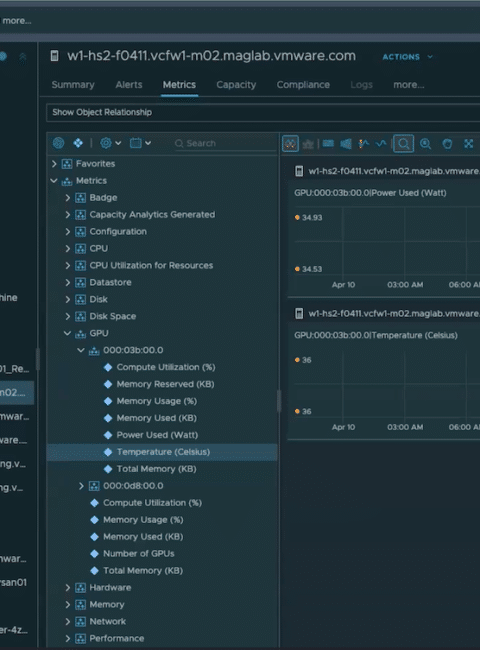Screen dimensions: 480x650
Task: Open the gear settings menu in the tree toolbar
Action: pyautogui.click(x=110, y=143)
